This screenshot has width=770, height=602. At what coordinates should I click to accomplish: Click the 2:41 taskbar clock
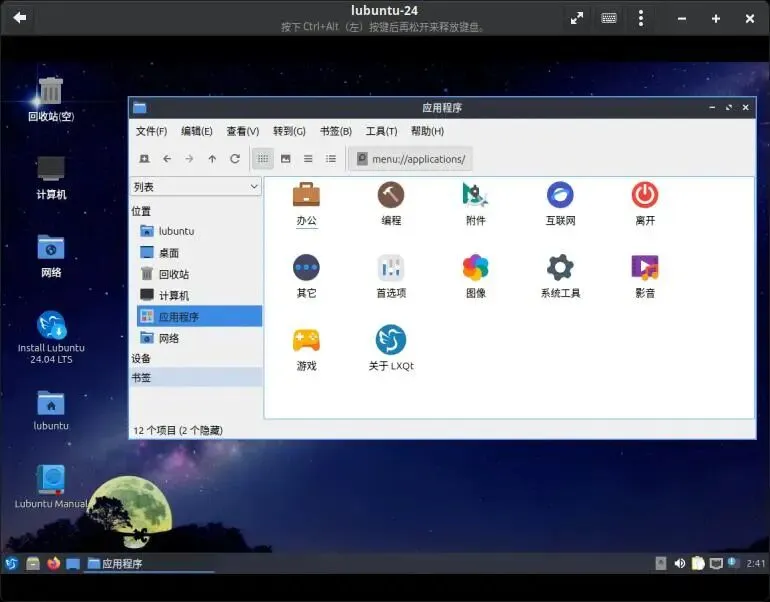[x=756, y=563]
